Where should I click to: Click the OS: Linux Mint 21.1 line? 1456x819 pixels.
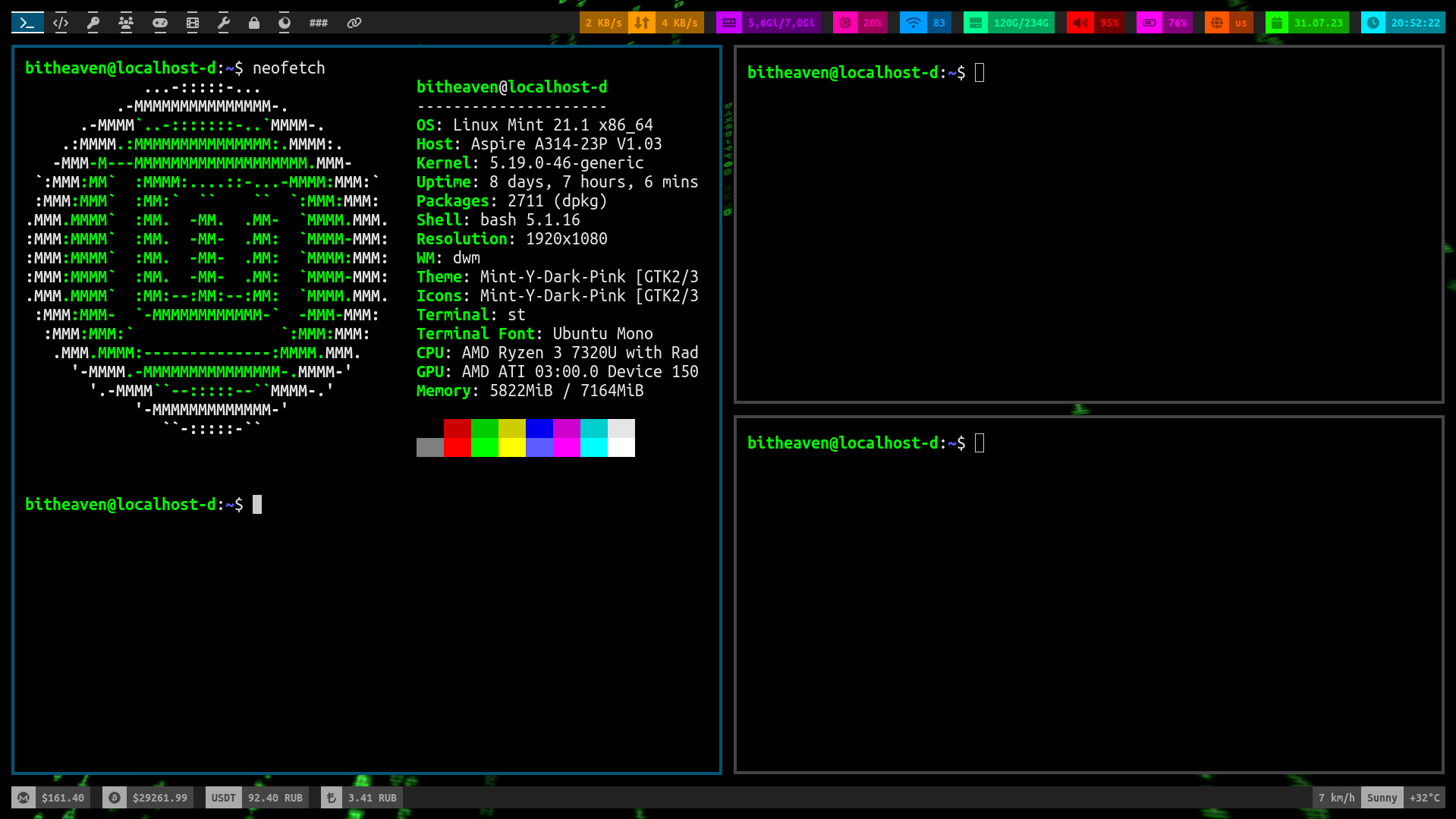click(x=535, y=125)
